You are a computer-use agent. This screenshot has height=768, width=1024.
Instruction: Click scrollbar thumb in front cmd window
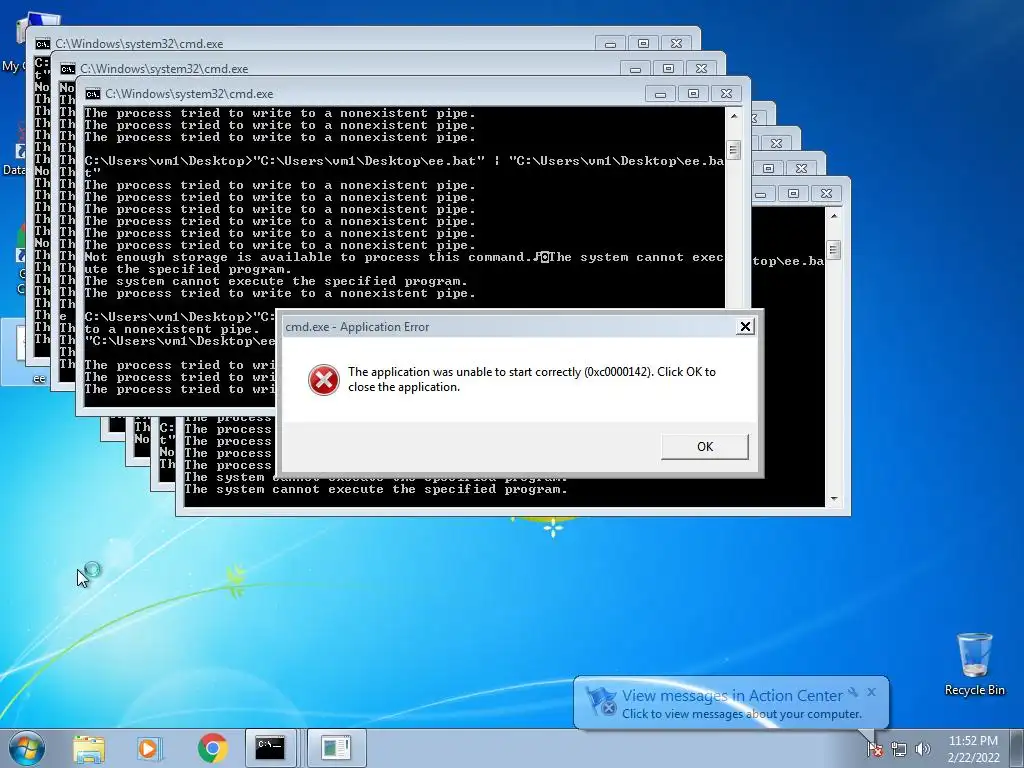[734, 150]
